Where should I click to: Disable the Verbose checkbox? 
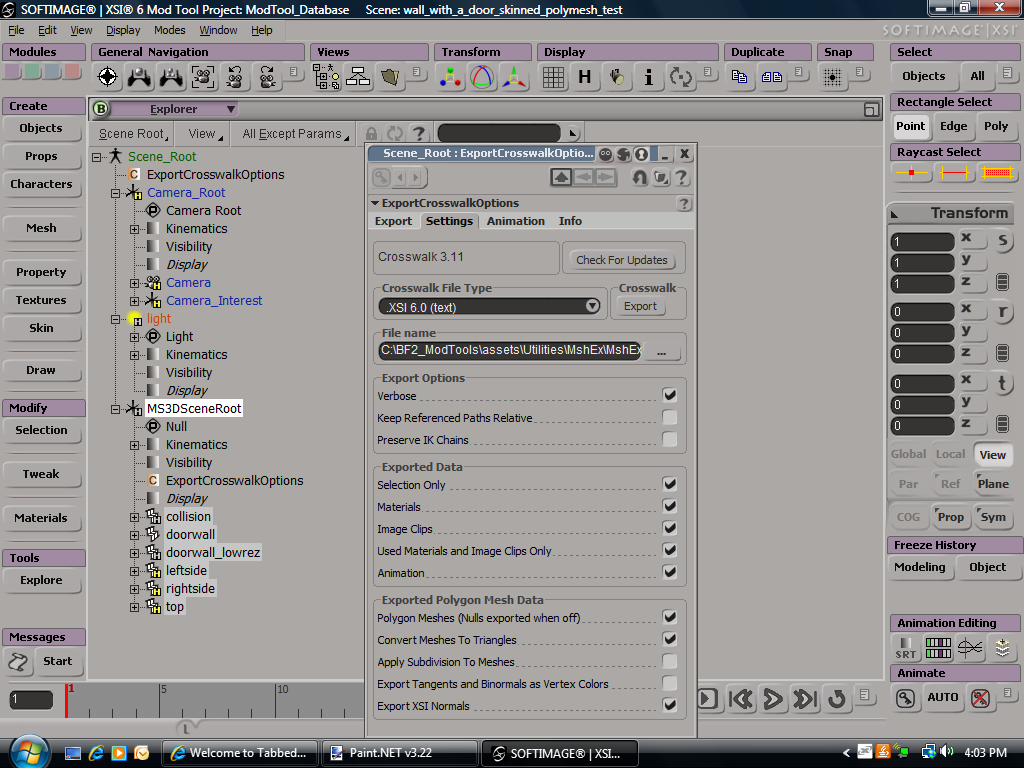(669, 395)
